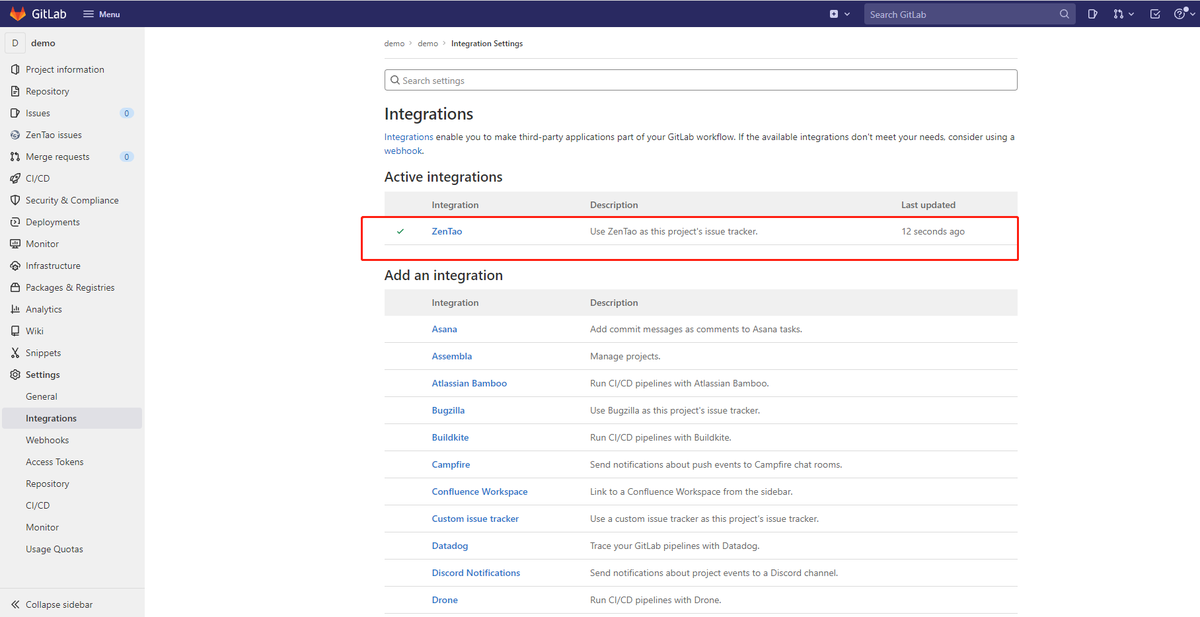The image size is (1200, 617).
Task: Open the Bugzilla integration
Action: coord(448,410)
